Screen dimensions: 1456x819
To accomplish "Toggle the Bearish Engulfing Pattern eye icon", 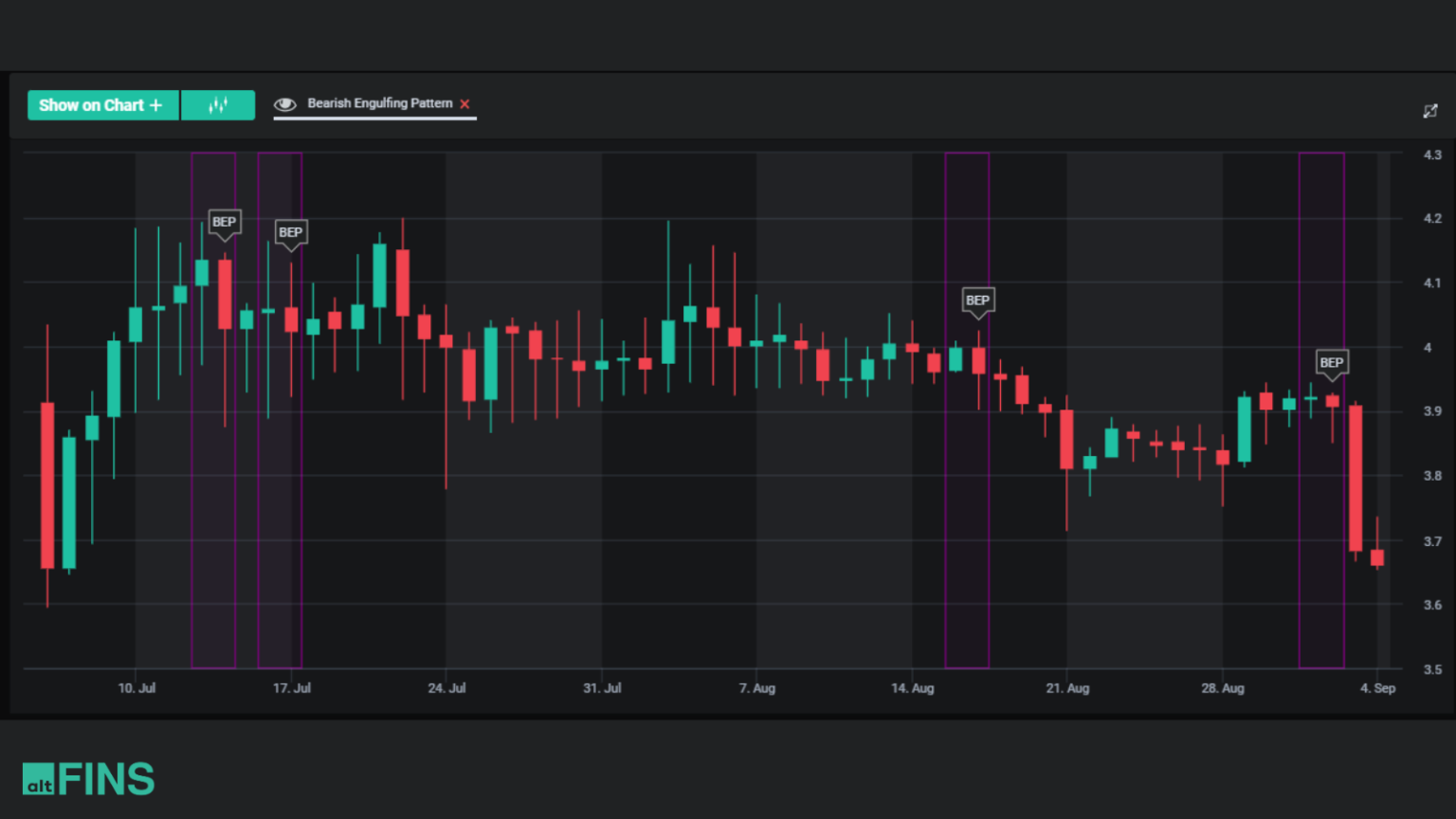I will (285, 104).
